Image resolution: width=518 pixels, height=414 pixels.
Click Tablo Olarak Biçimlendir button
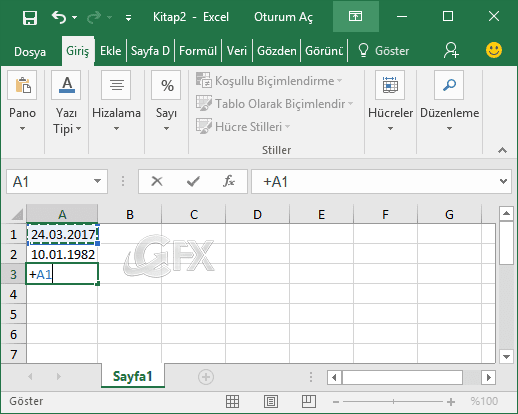pyautogui.click(x=274, y=104)
